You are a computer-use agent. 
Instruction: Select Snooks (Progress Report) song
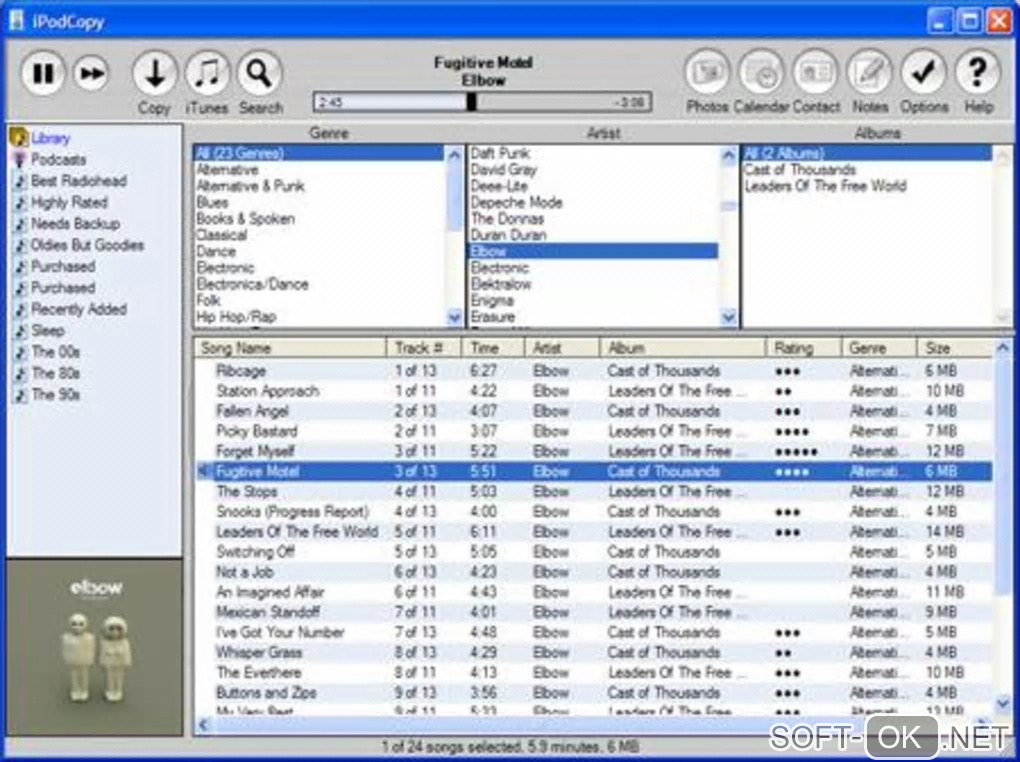click(x=593, y=512)
